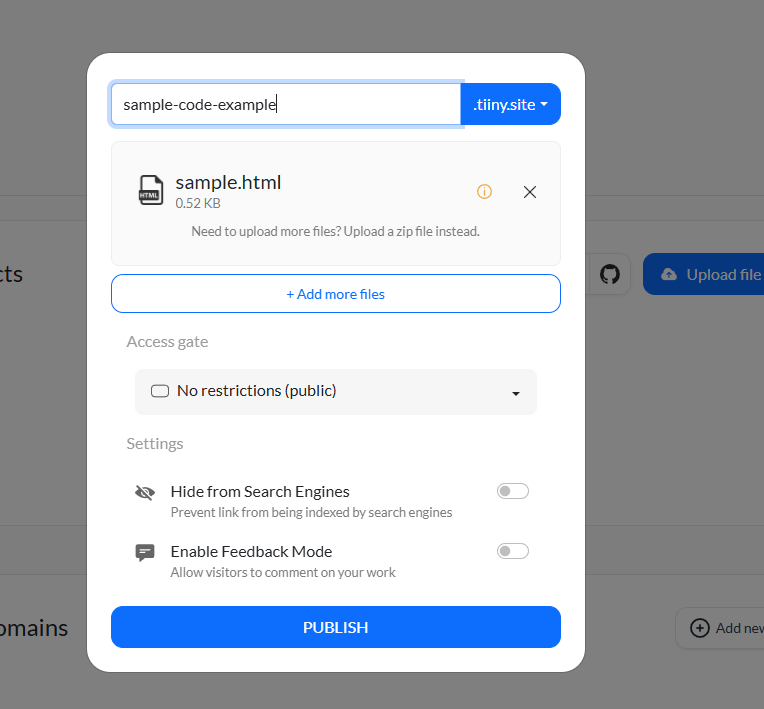Click the feedback comment bubble icon
The image size is (764, 709).
click(x=145, y=552)
